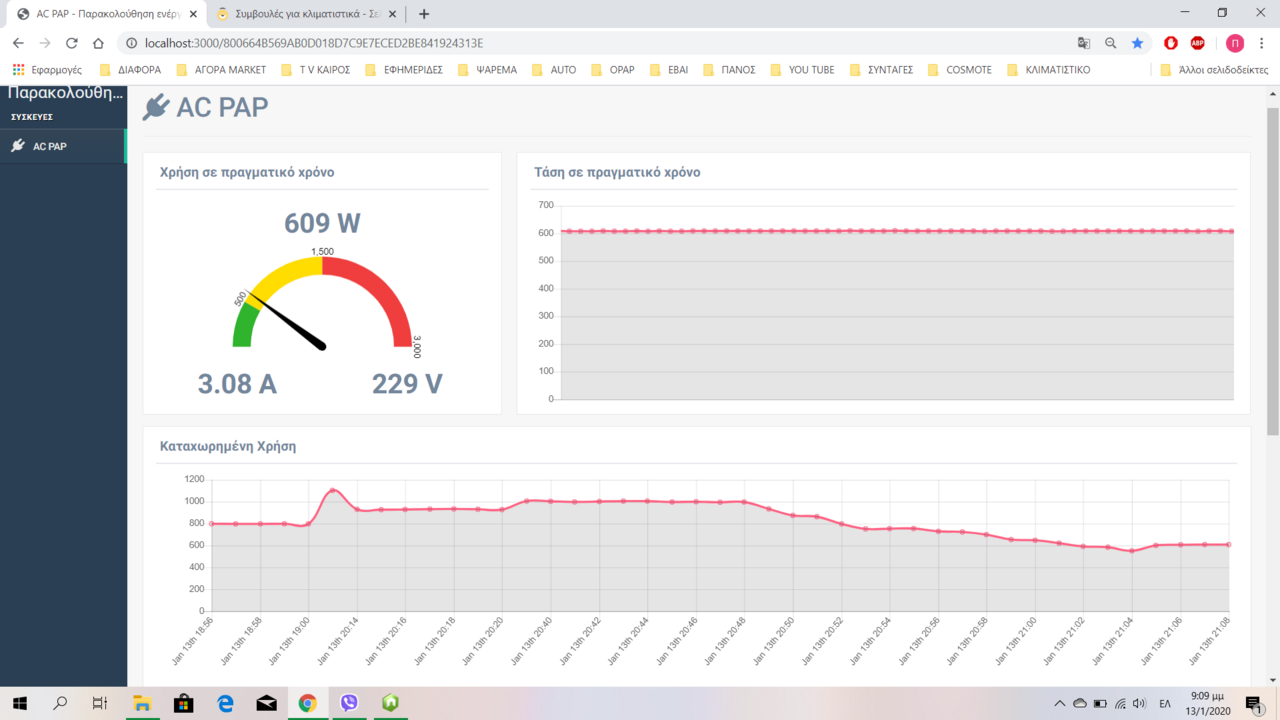Open the ΔΙΑΦΟΡΑ bookmark folder
Image resolution: width=1280 pixels, height=720 pixels.
(130, 70)
